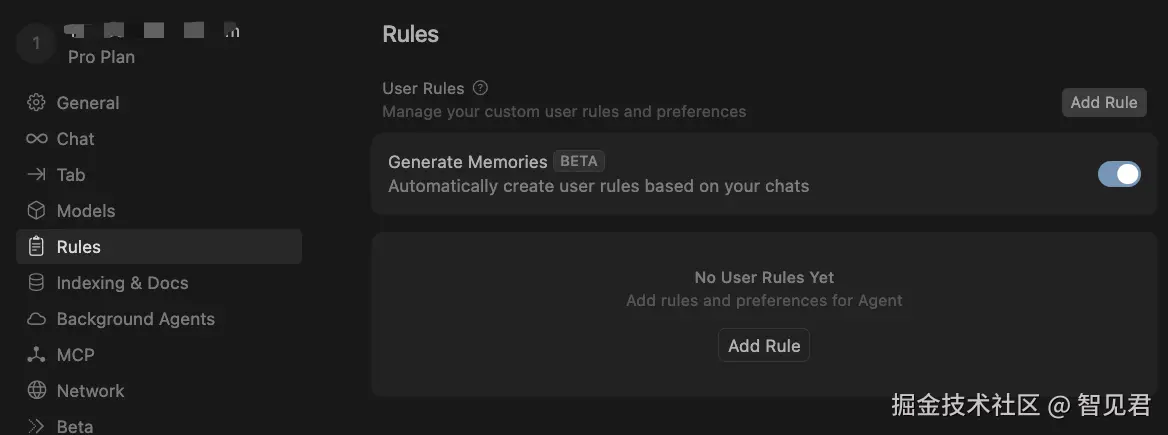Viewport: 1168px width, 435px height.
Task: Click the General gear icon
Action: tap(36, 103)
